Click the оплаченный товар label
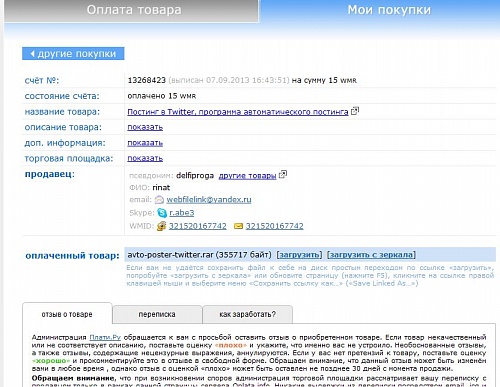The width and height of the screenshot is (500, 387). (72, 256)
